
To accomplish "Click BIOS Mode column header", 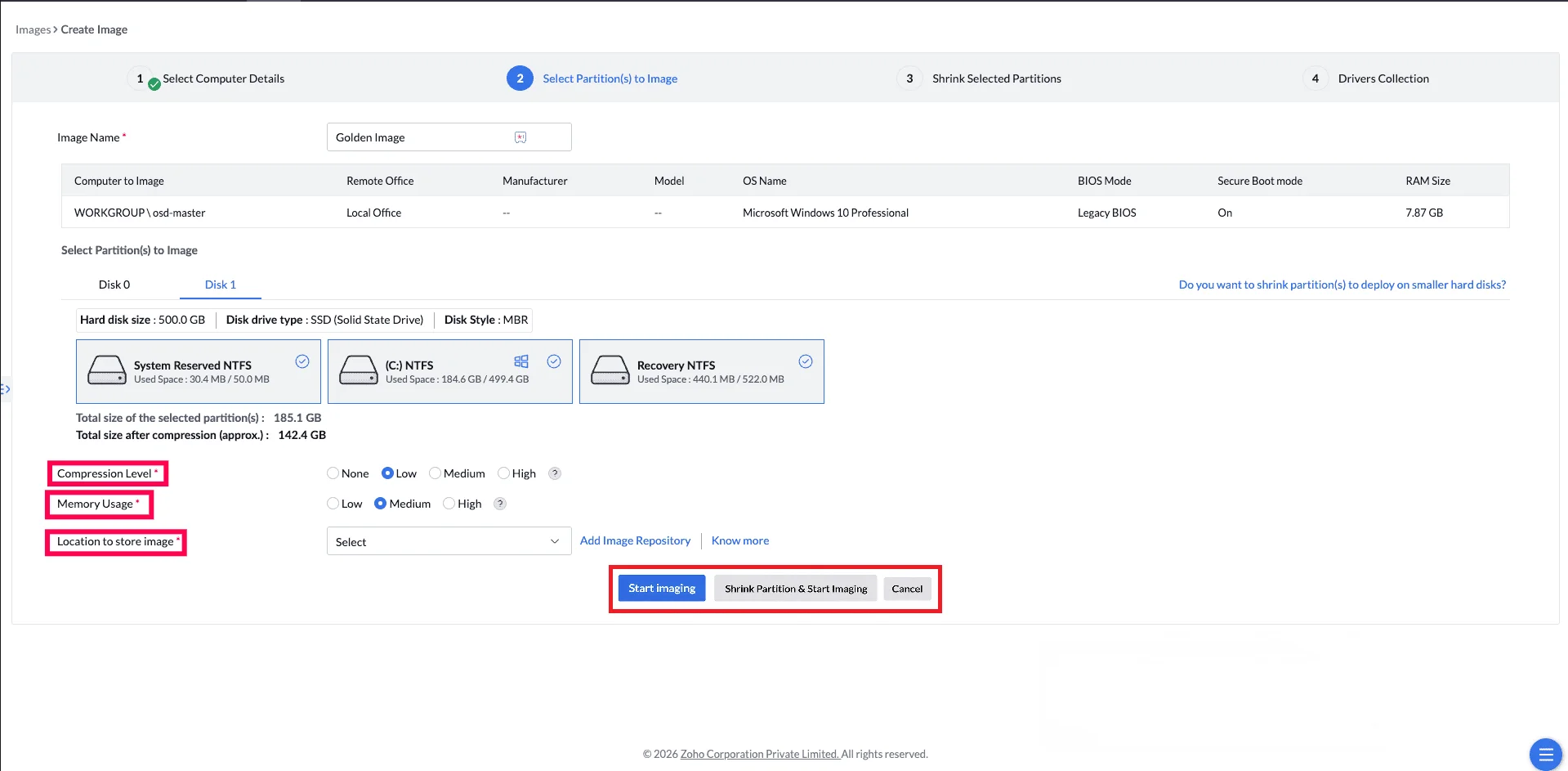I will click(1105, 181).
